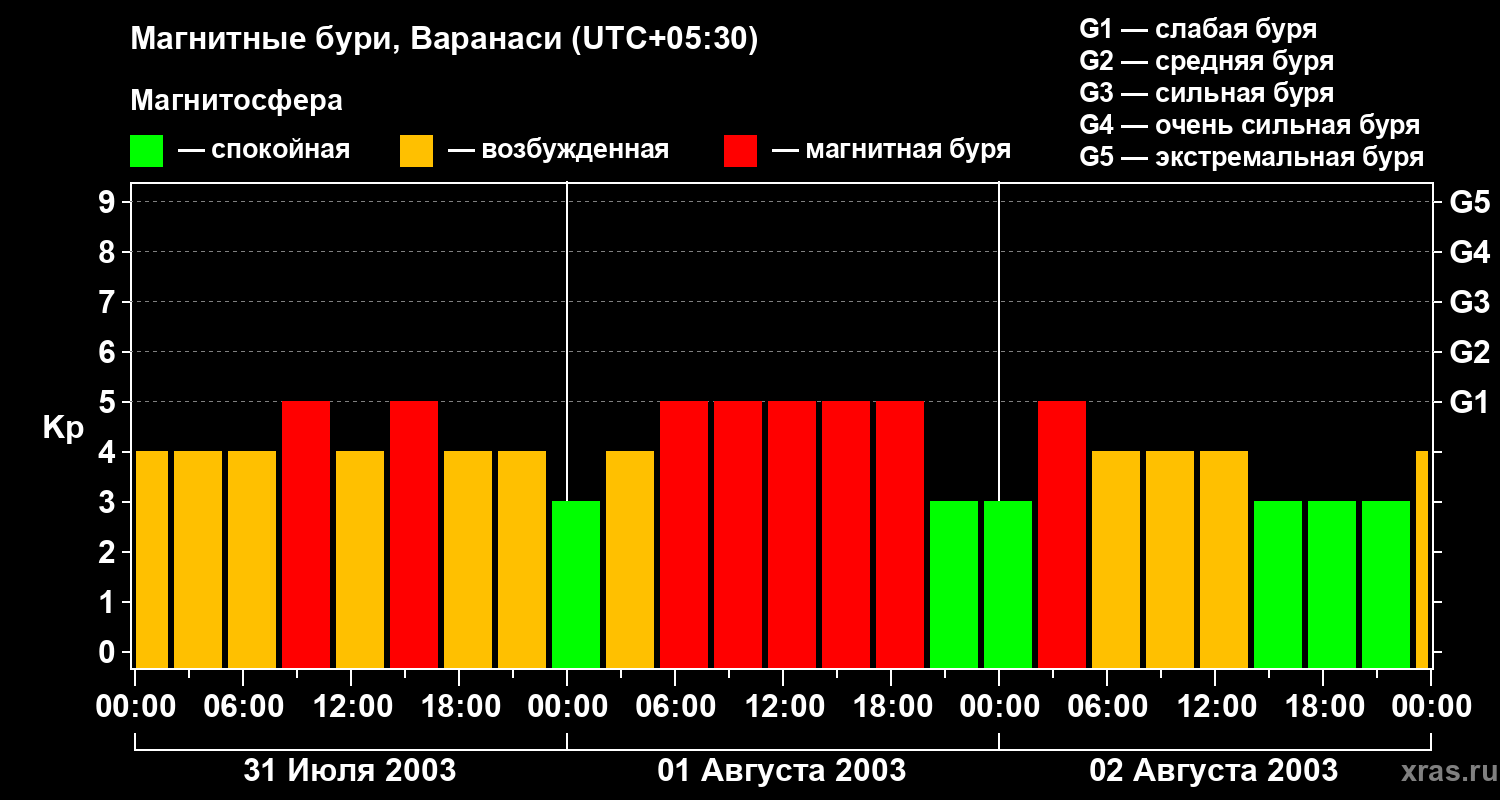Click Kp axis value '0'
The height and width of the screenshot is (800, 1500).
pyautogui.click(x=109, y=652)
